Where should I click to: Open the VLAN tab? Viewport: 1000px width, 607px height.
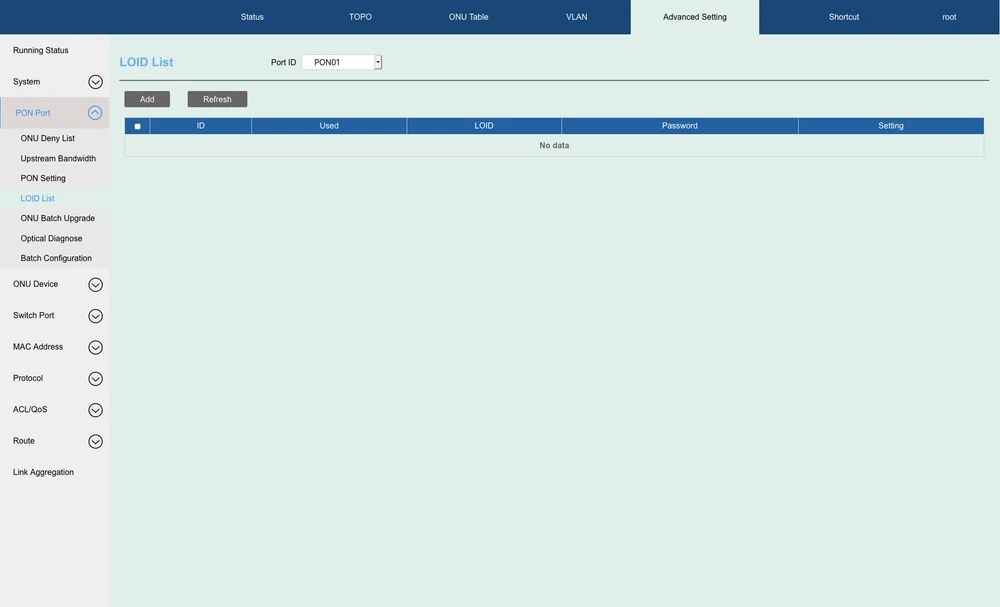tap(577, 17)
